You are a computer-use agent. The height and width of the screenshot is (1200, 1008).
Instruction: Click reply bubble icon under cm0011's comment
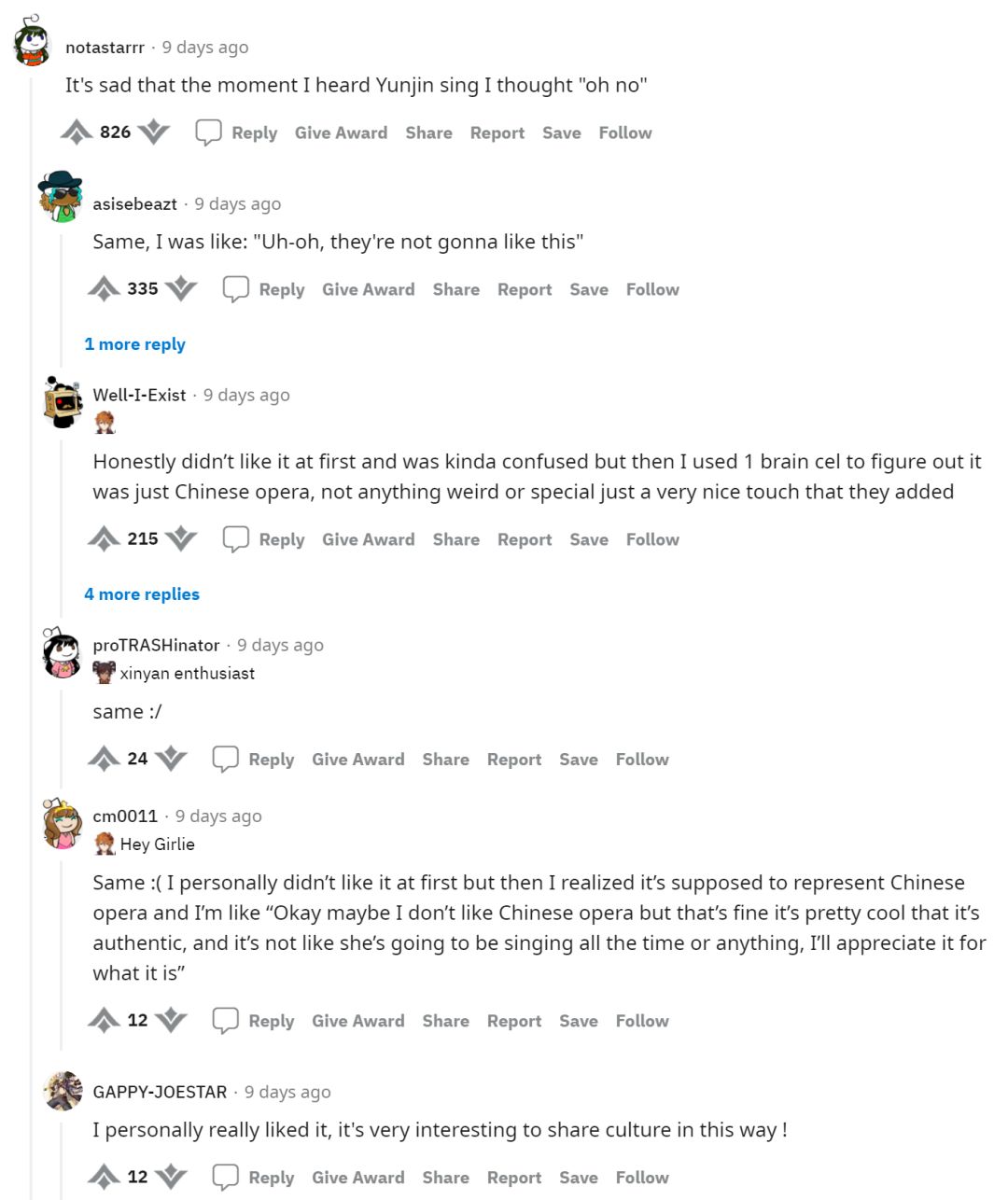pos(225,1021)
